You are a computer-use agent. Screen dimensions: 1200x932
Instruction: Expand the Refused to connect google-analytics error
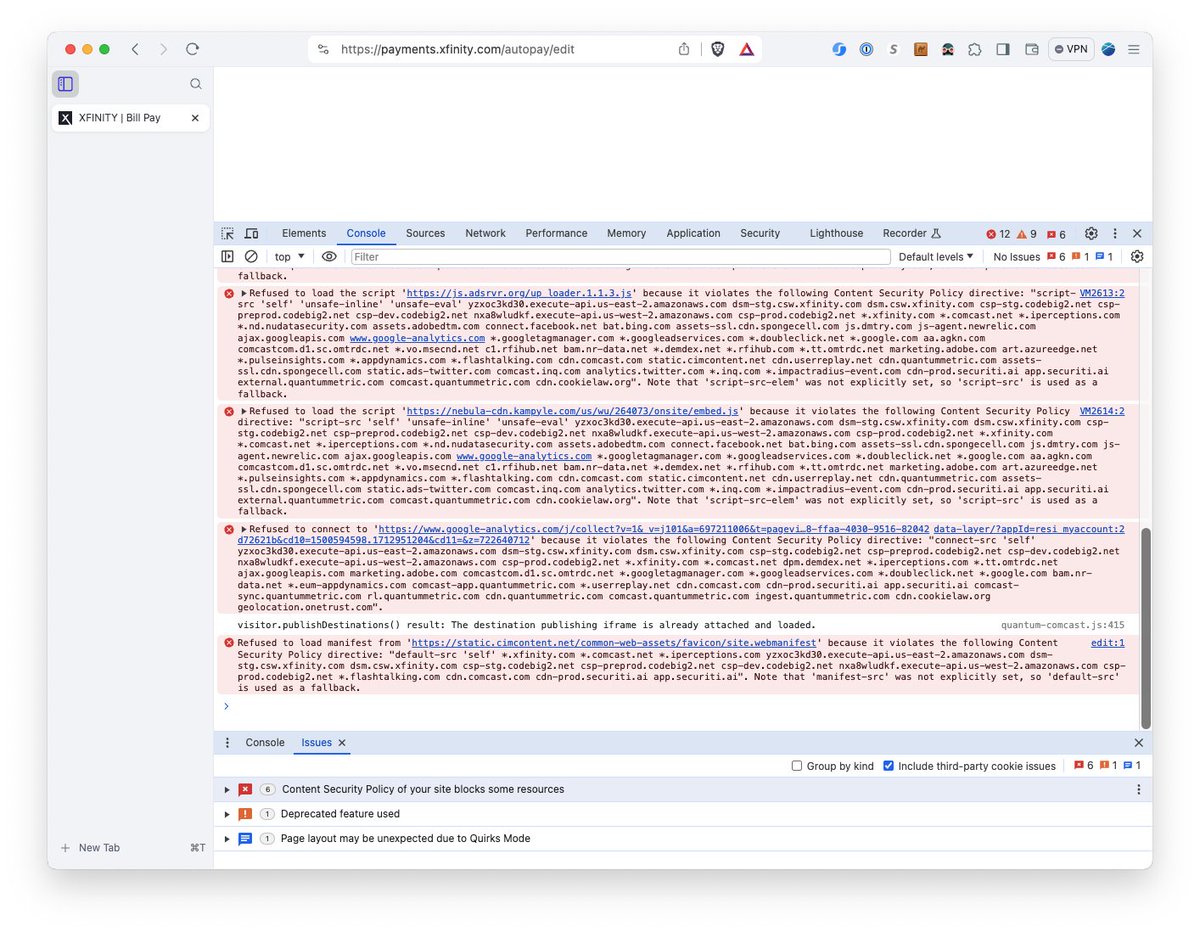click(x=244, y=529)
